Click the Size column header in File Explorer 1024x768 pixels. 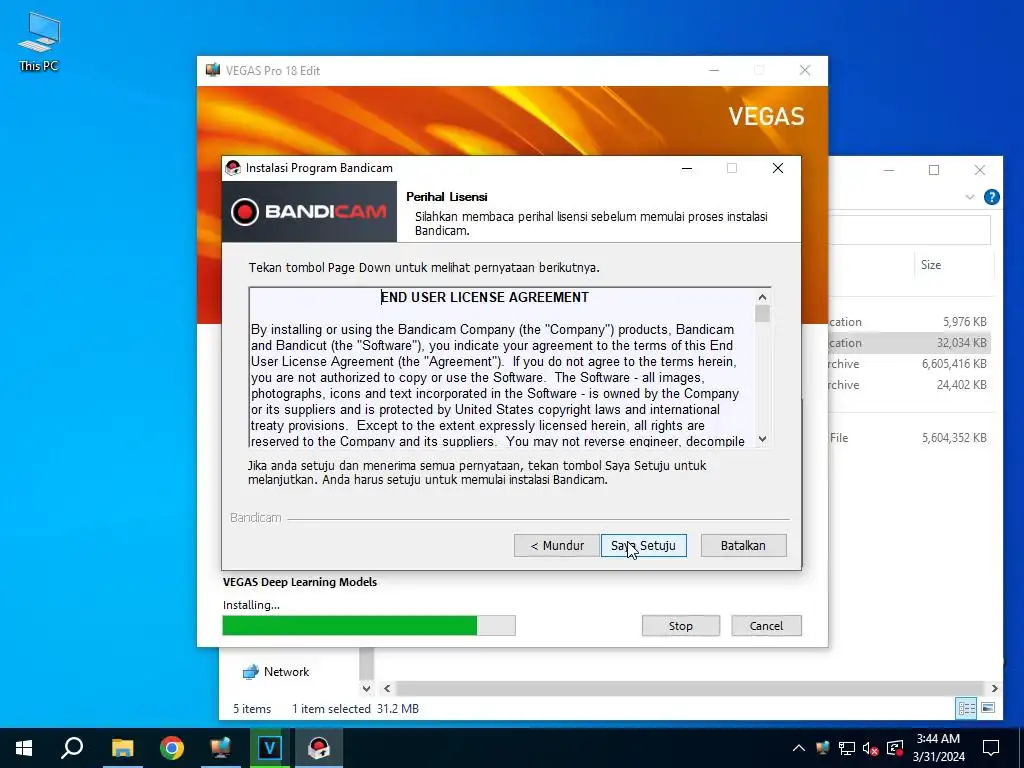point(931,264)
